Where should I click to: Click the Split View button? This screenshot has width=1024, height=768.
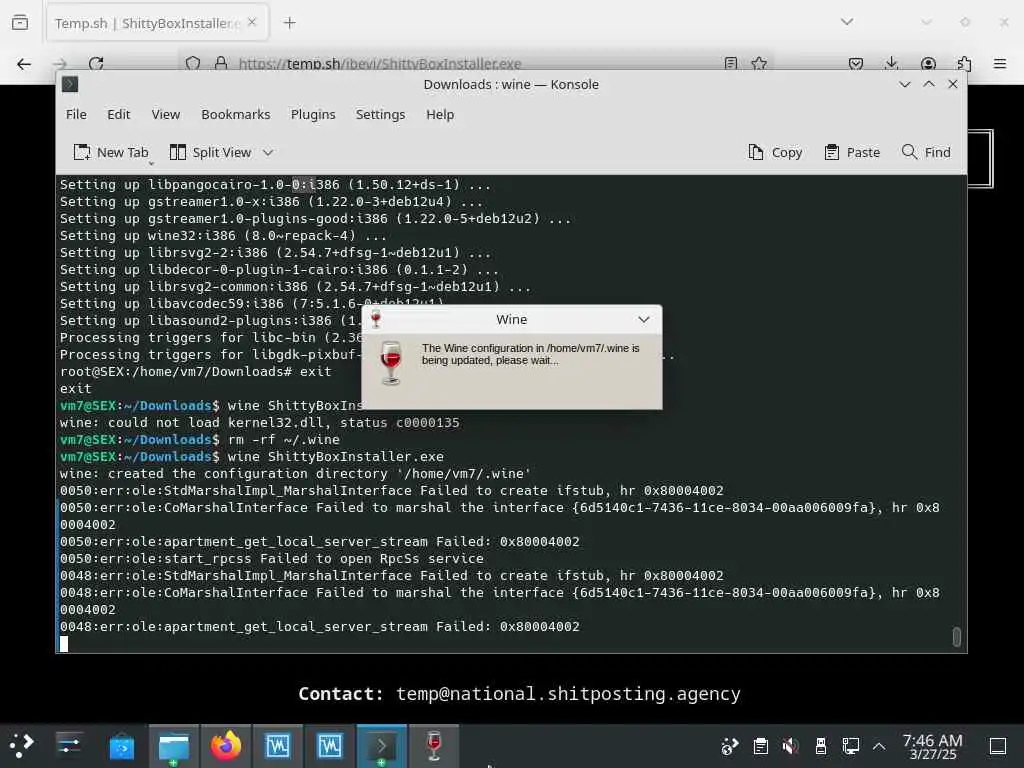(210, 152)
